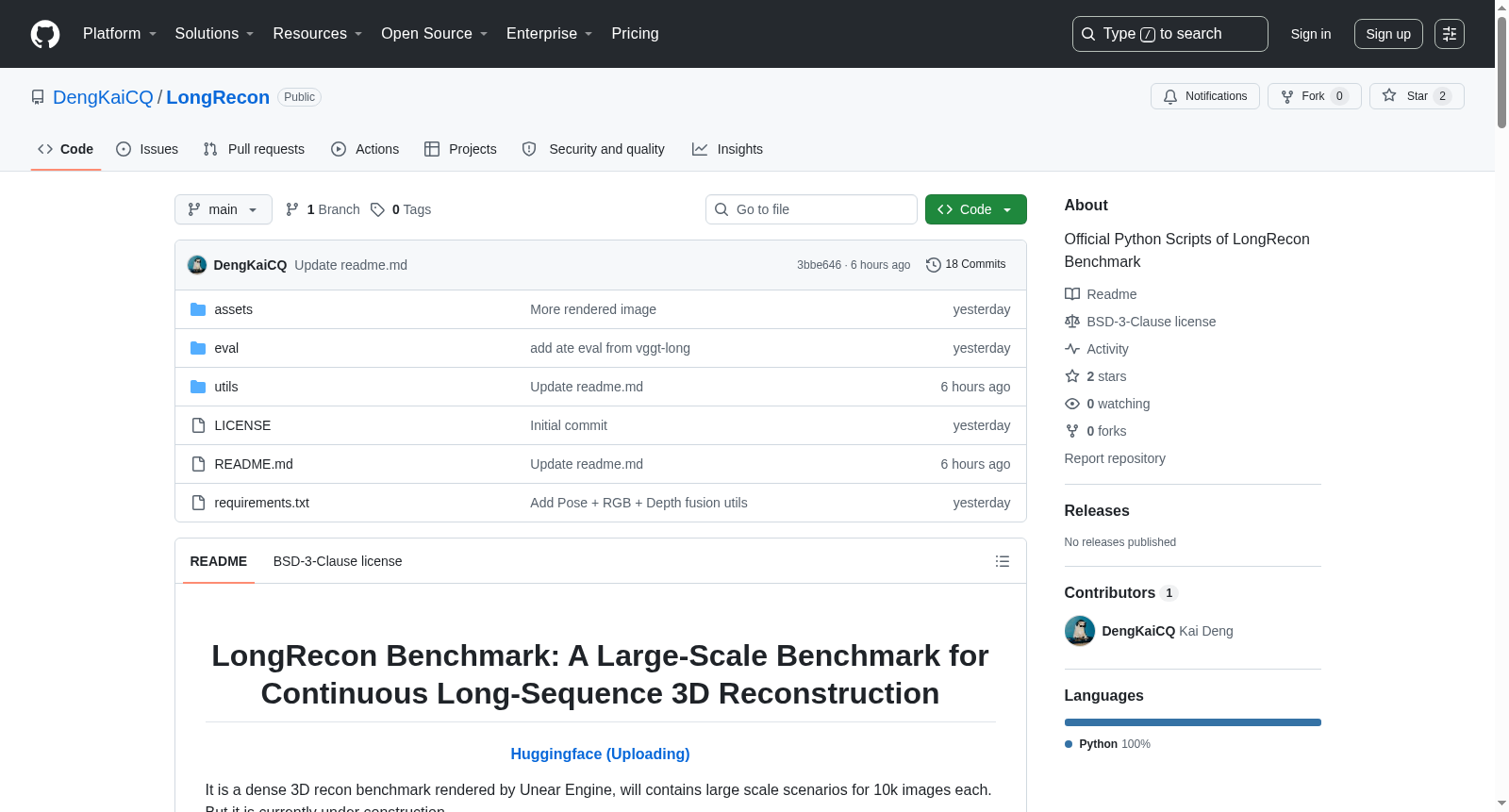1509x812 pixels.
Task: Click the branch icon beside 1 Branch
Action: [x=292, y=209]
